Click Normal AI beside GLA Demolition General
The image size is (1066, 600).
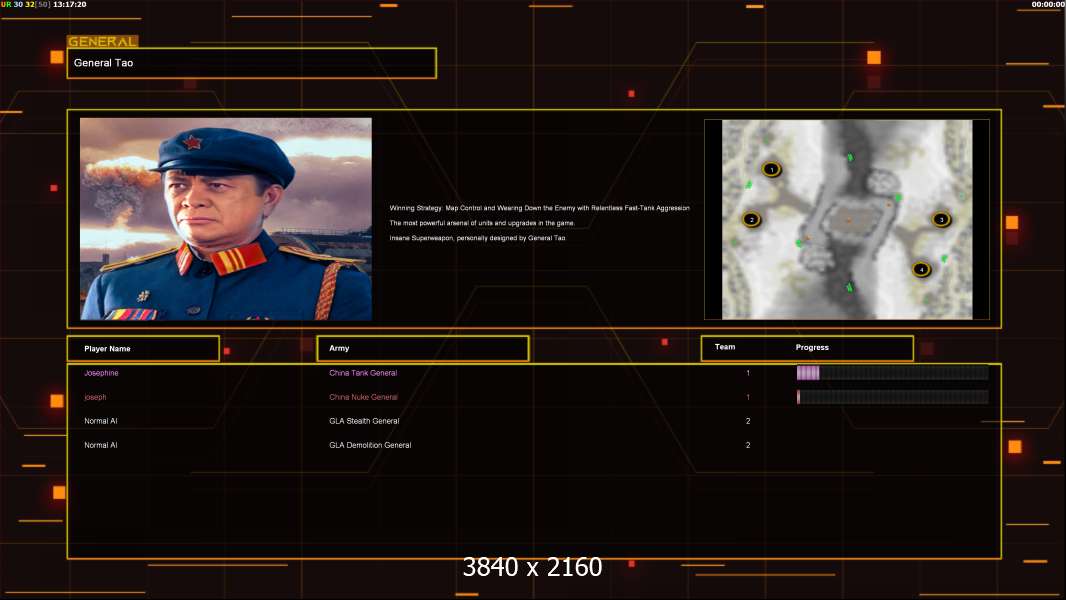pos(101,446)
